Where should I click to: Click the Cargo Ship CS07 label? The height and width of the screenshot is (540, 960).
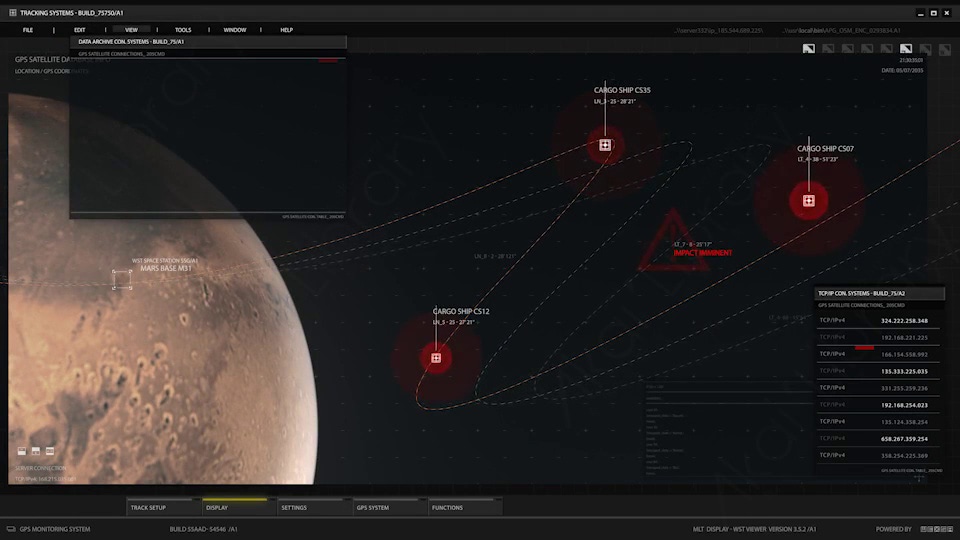point(825,149)
